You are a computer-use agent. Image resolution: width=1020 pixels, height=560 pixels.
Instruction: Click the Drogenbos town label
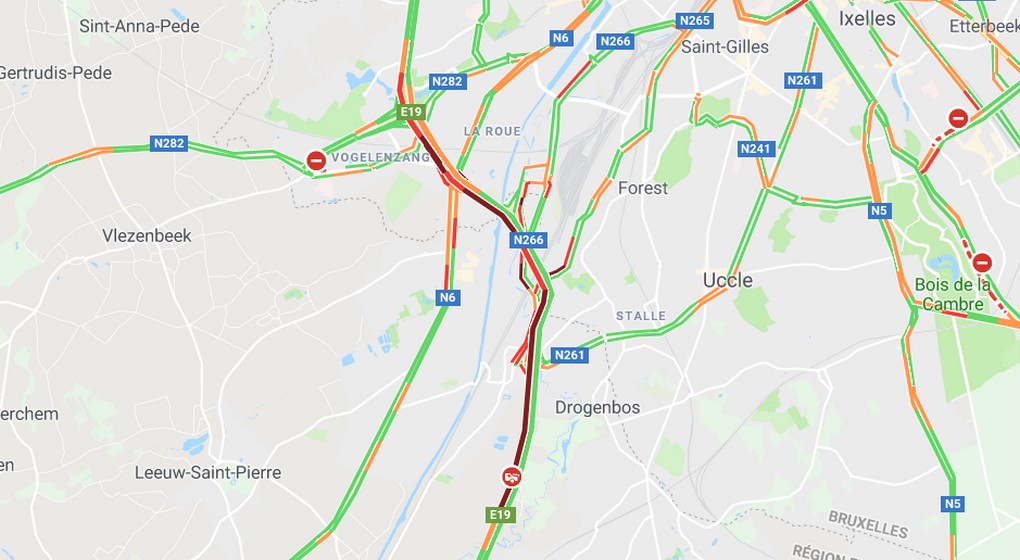click(x=597, y=408)
